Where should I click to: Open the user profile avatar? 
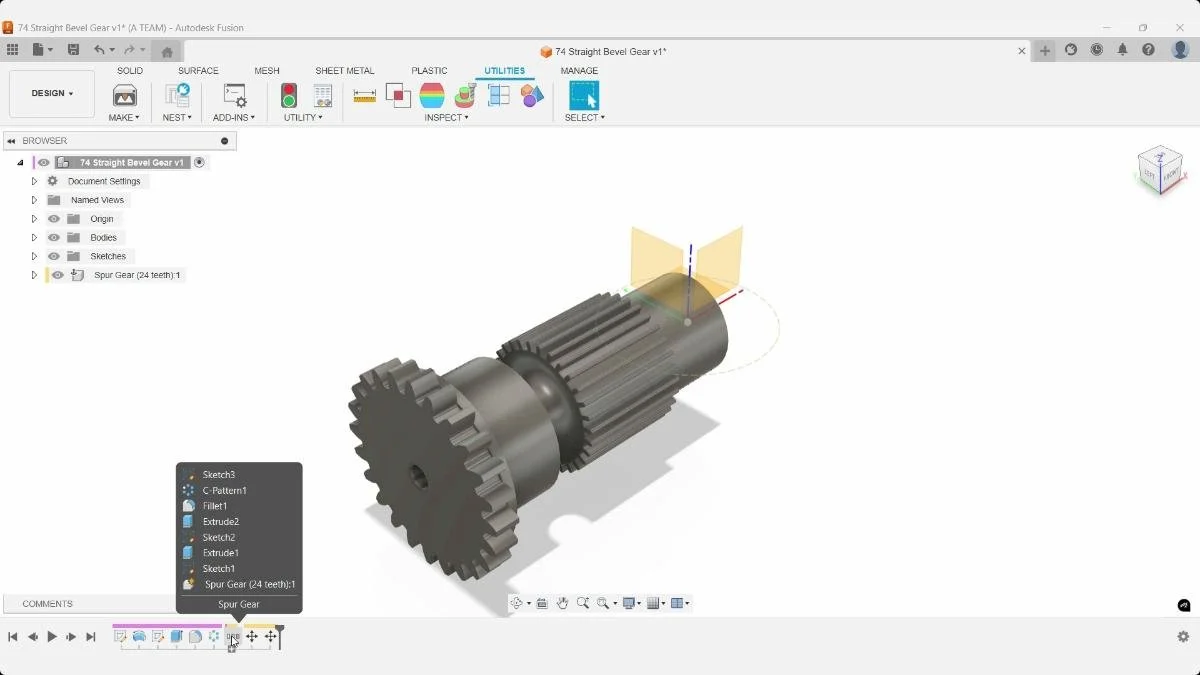click(1180, 50)
